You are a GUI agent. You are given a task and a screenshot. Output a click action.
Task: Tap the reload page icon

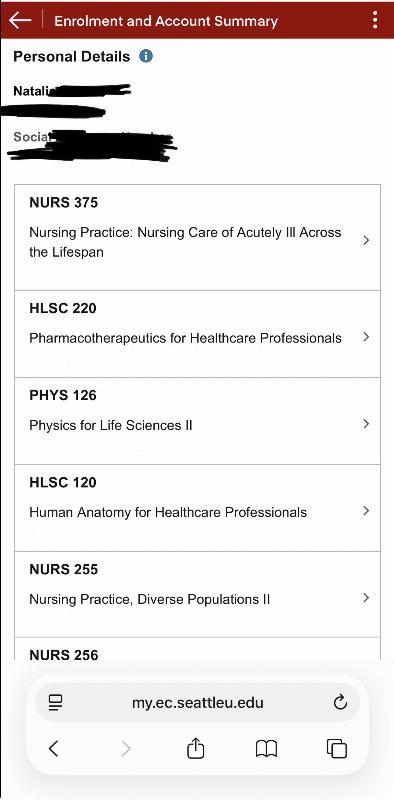pyautogui.click(x=340, y=703)
